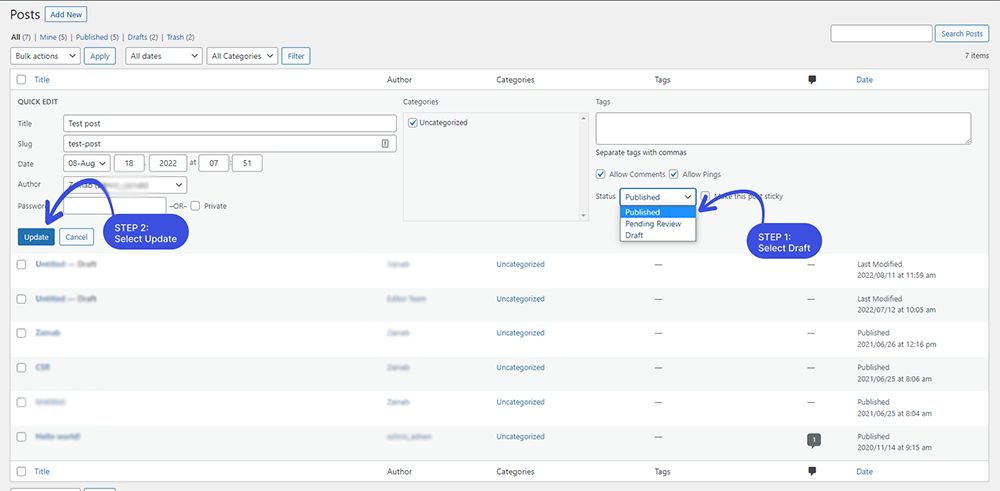1000x491 pixels.
Task: Choose Published in the status list
Action: 658,212
